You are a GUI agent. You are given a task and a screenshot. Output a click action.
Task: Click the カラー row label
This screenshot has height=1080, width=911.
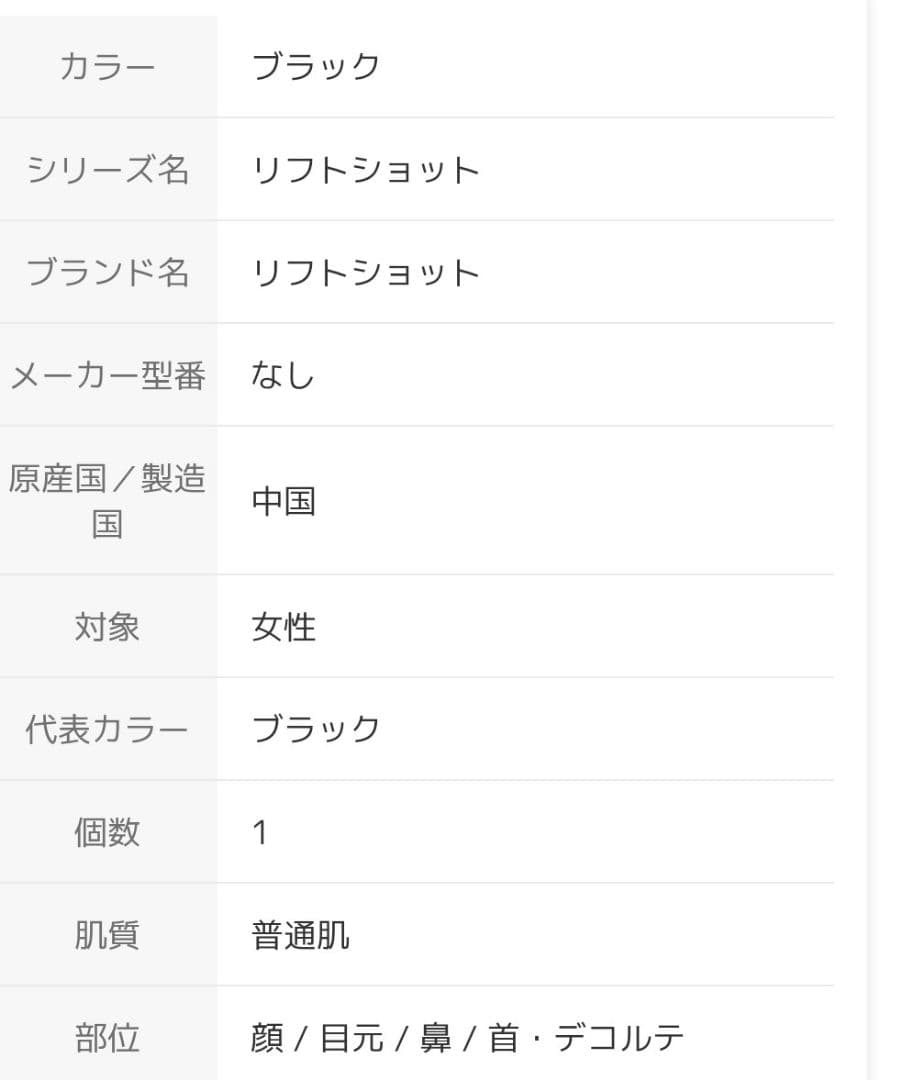[107, 67]
